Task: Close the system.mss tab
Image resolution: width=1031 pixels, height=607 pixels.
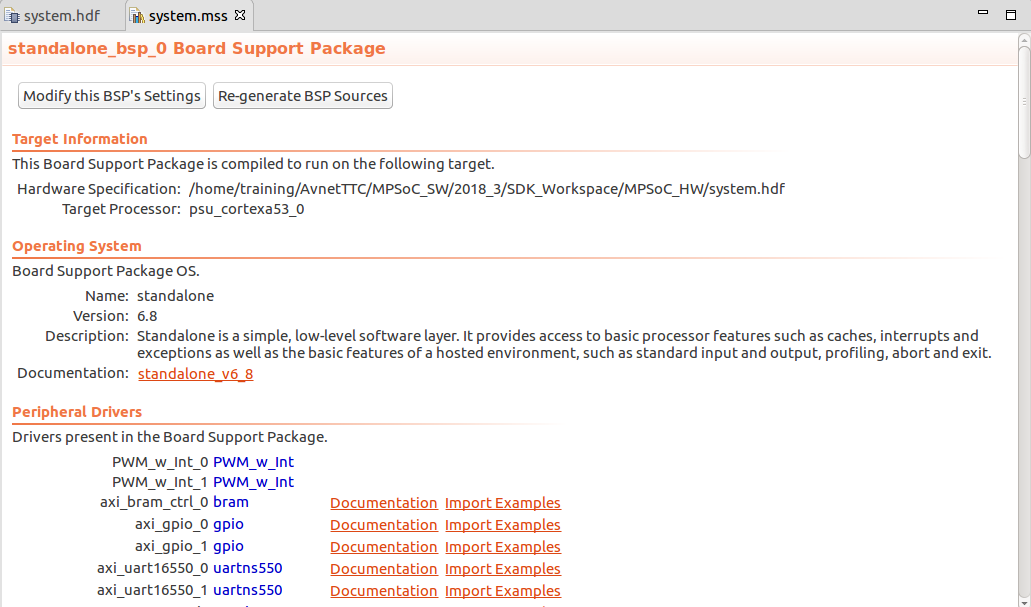Action: [x=240, y=16]
